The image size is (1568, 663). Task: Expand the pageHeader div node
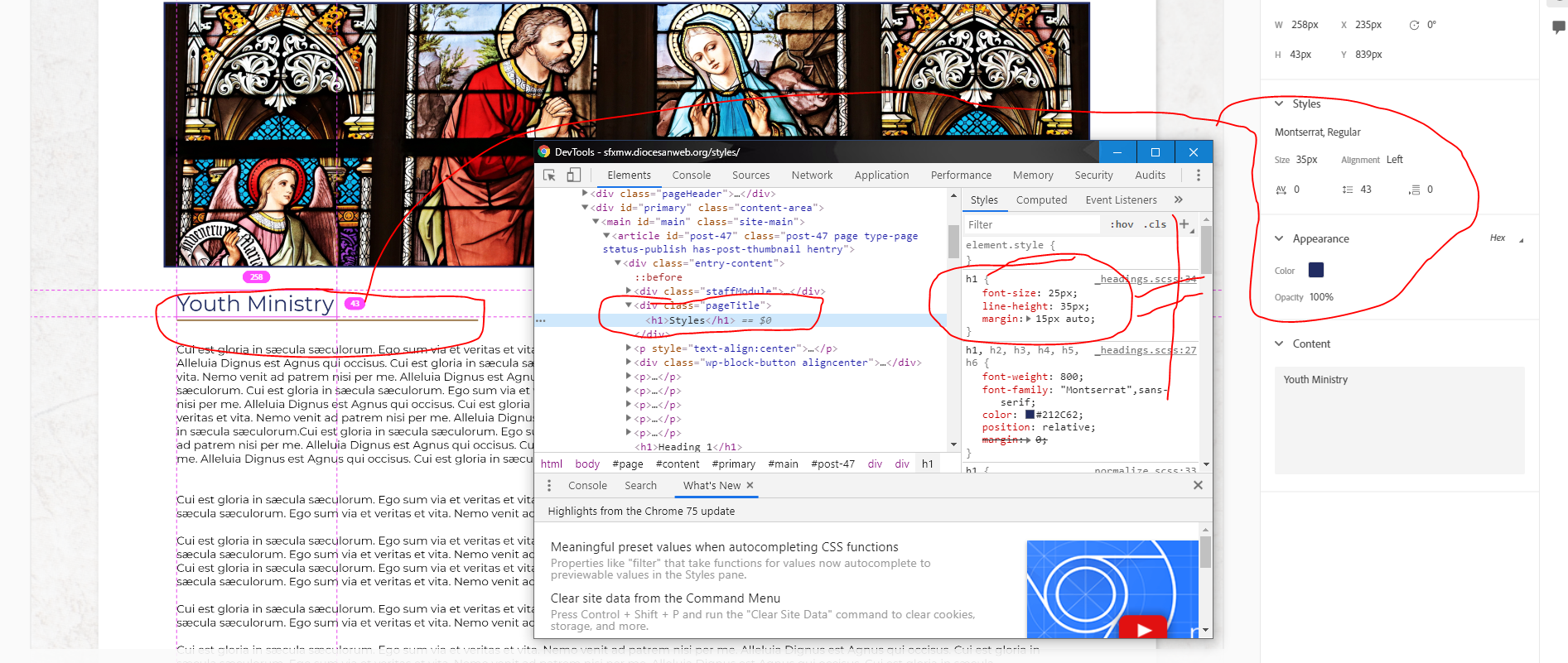pyautogui.click(x=585, y=194)
